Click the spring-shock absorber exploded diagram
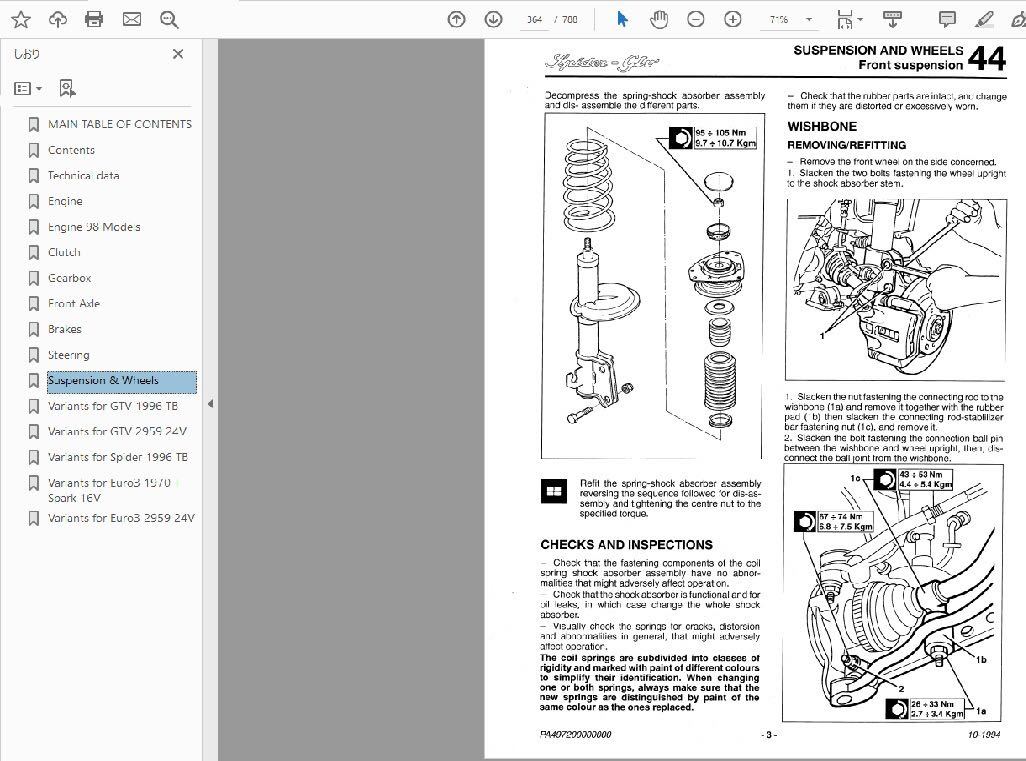This screenshot has width=1026, height=761. point(653,286)
